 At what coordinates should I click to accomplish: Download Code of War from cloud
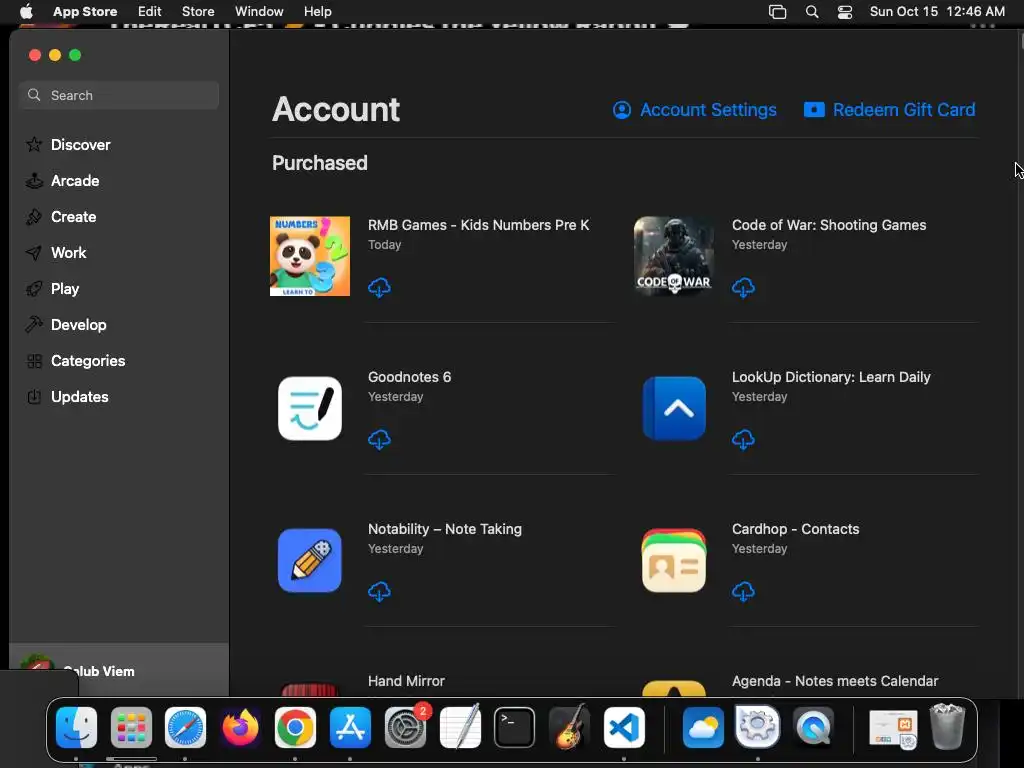point(743,287)
